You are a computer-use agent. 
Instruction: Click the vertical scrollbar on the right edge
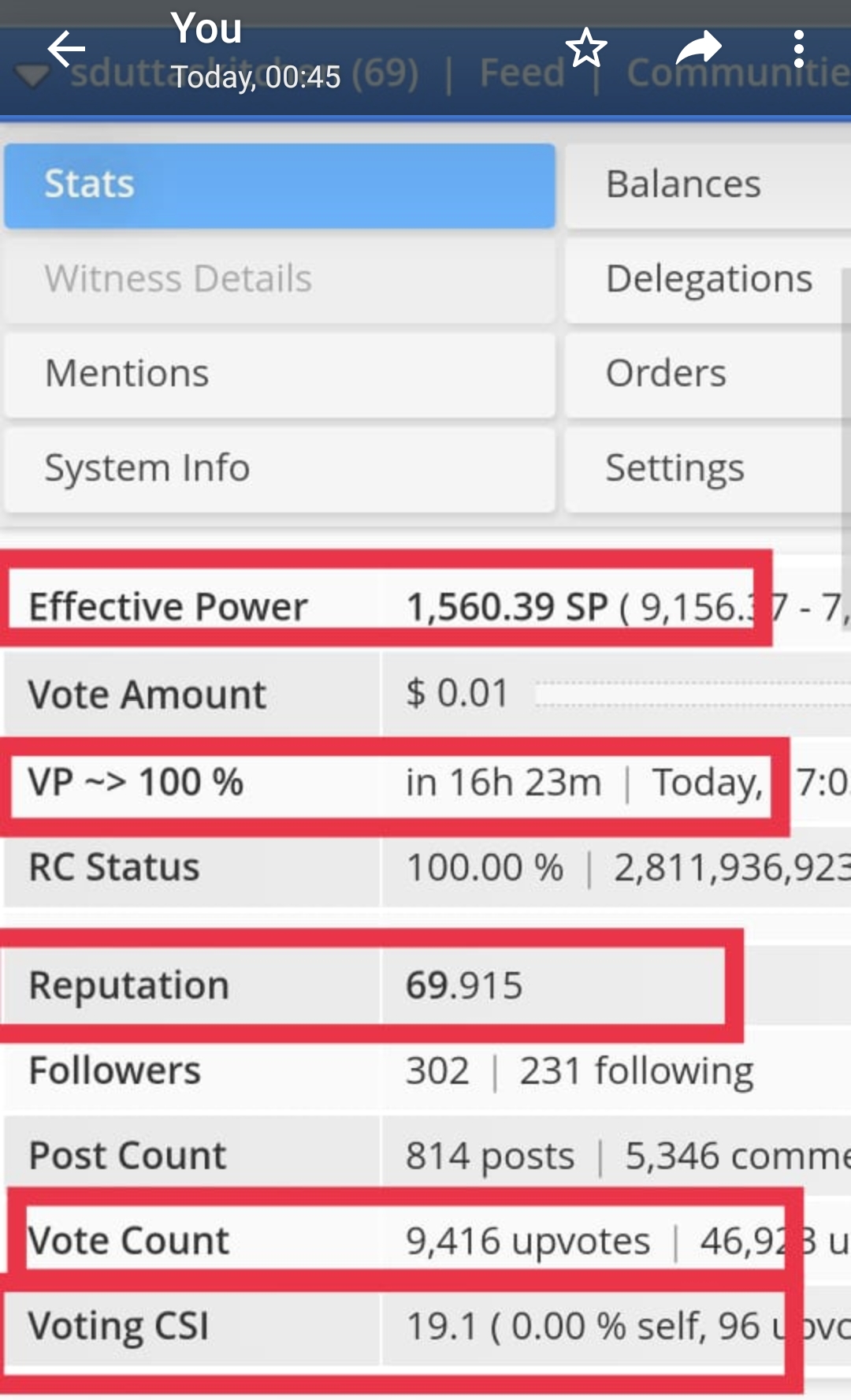tap(845, 410)
